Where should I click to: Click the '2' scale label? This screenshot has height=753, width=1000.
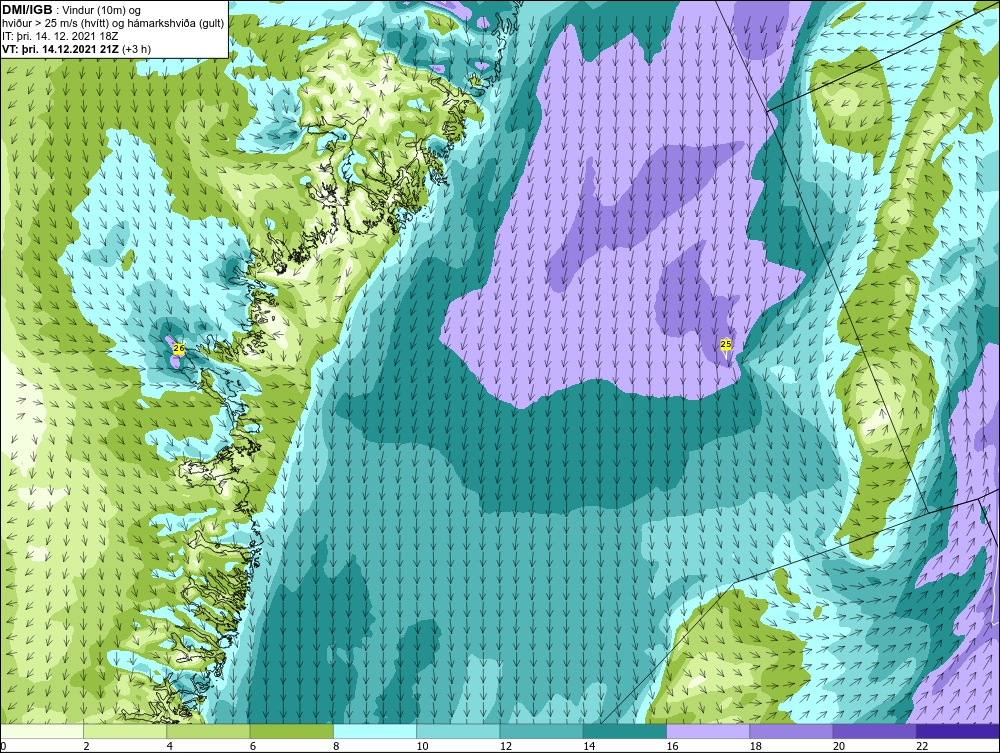coord(86,747)
